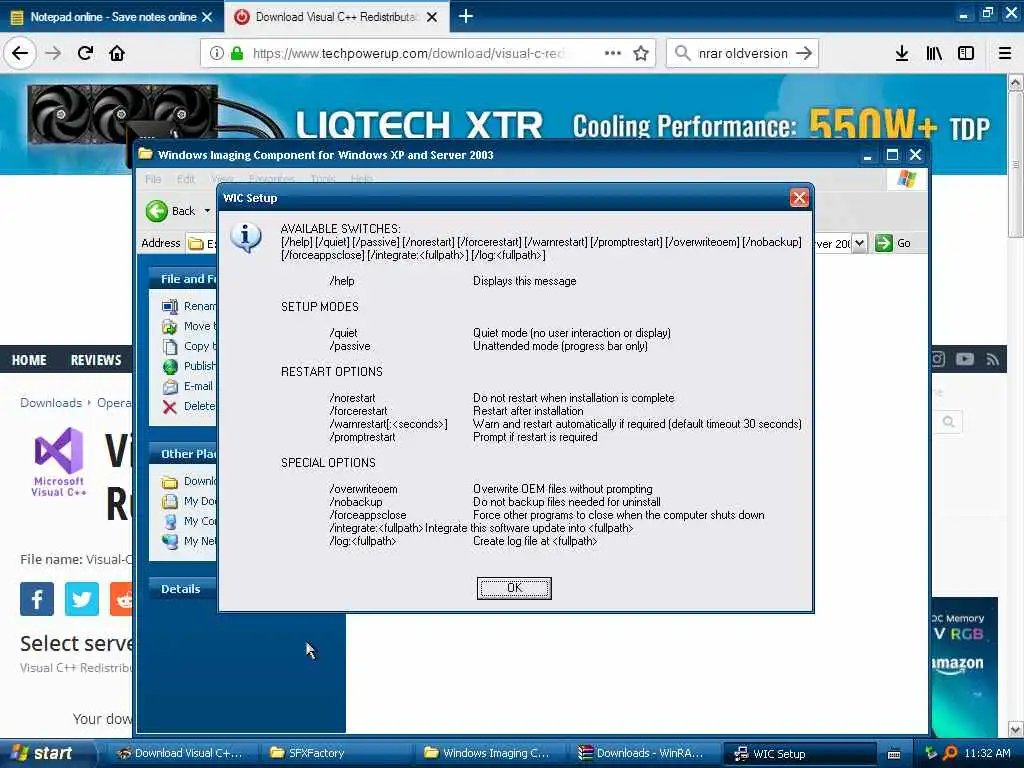This screenshot has width=1024, height=768.
Task: Collapse the File and Folder Tasks header
Action: pos(184,279)
